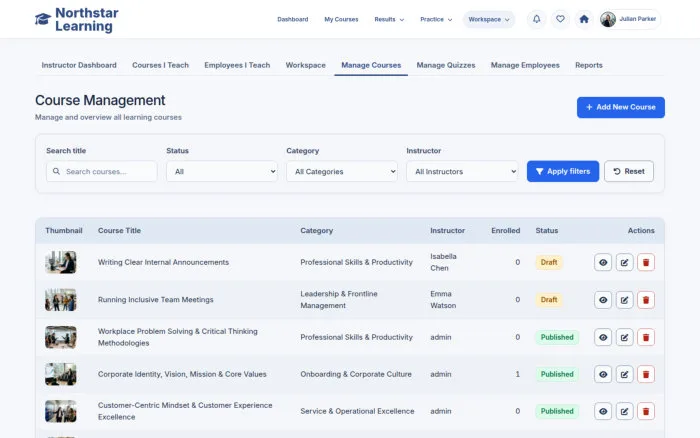Screen dimensions: 700x438
Task: Open My Courses in top navigation
Action: pyautogui.click(x=341, y=20)
